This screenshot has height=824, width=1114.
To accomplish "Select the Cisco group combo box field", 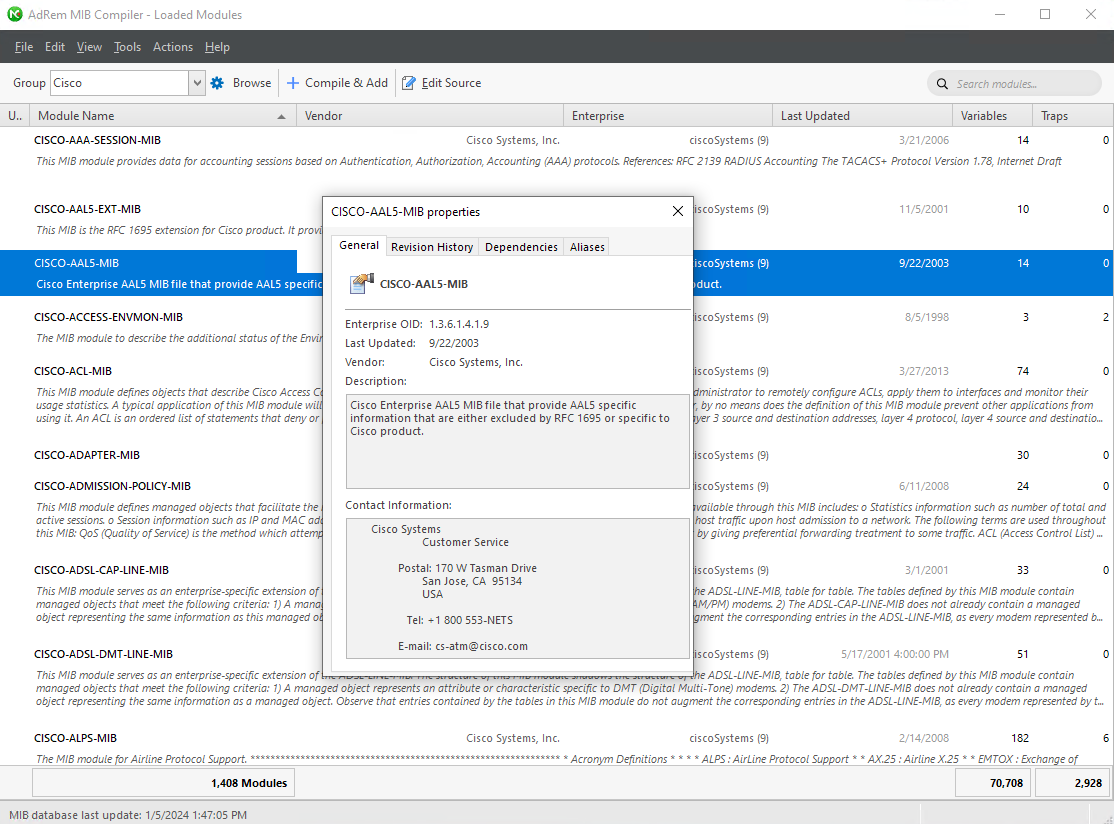I will pos(119,83).
